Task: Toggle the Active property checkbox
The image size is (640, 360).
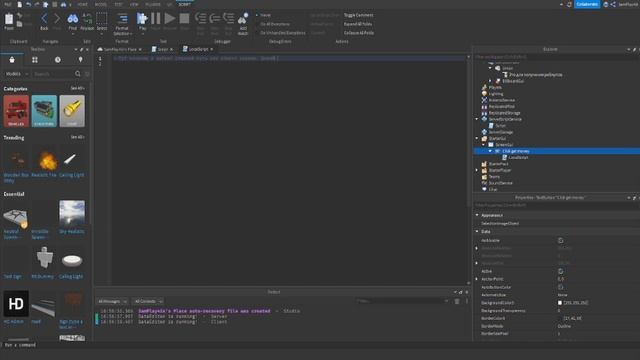Action: (x=560, y=271)
